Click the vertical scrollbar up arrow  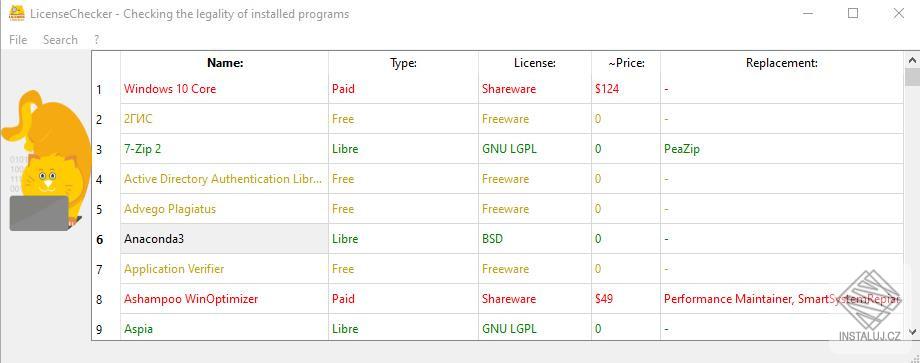(x=912, y=60)
